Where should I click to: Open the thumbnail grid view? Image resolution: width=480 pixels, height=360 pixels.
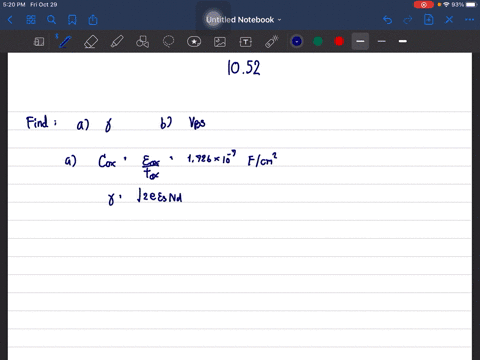[x=31, y=20]
